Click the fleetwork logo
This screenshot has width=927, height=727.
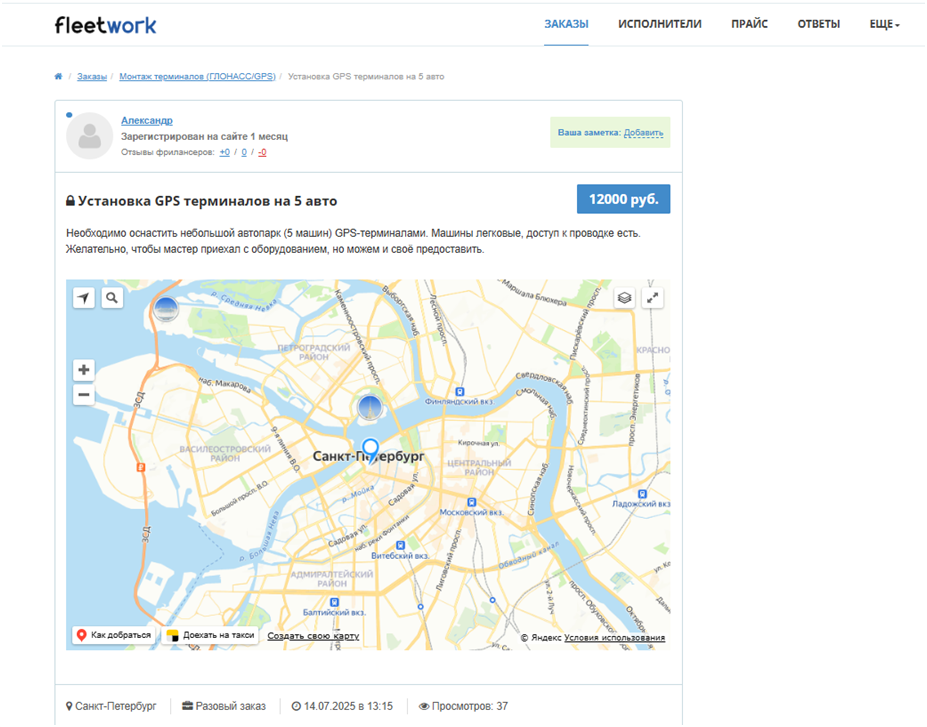[105, 25]
